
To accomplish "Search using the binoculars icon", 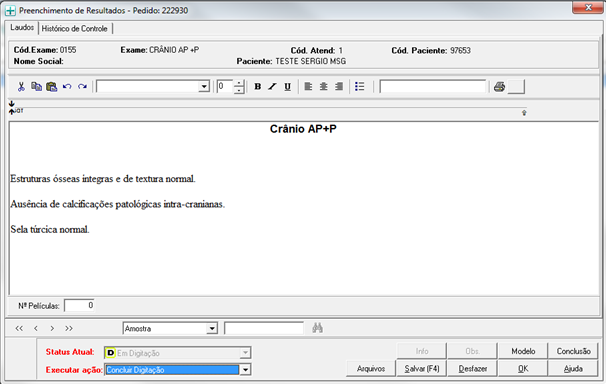I will pyautogui.click(x=317, y=328).
